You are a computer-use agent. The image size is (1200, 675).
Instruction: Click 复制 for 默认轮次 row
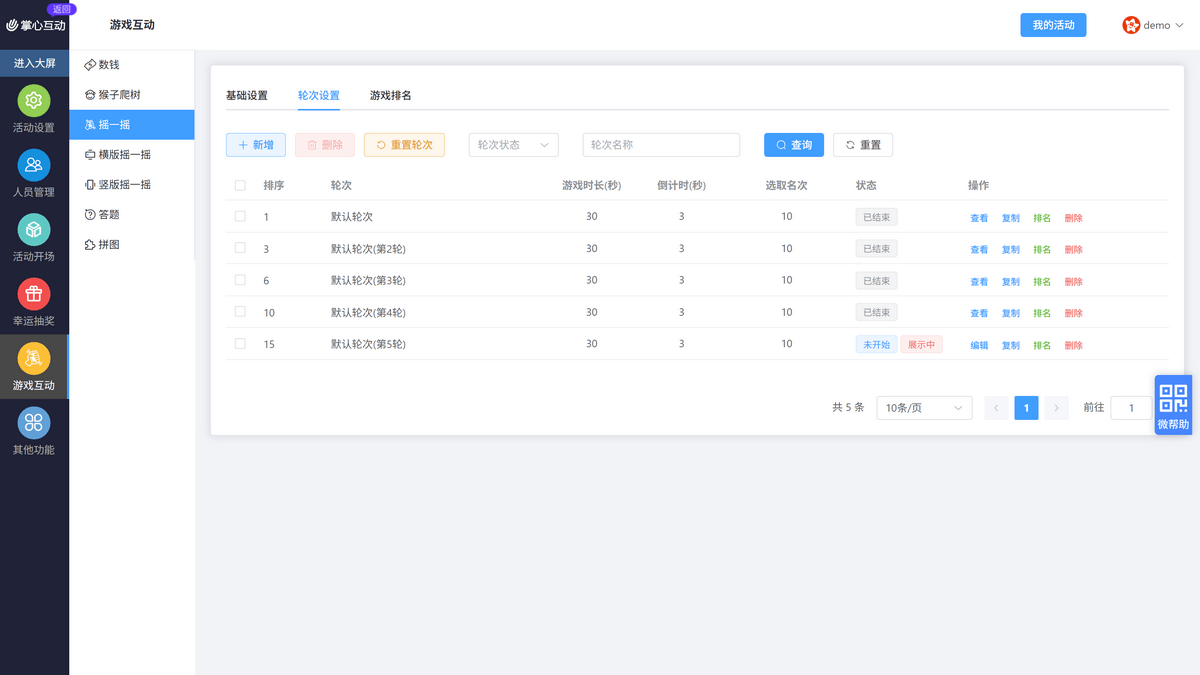[1011, 218]
